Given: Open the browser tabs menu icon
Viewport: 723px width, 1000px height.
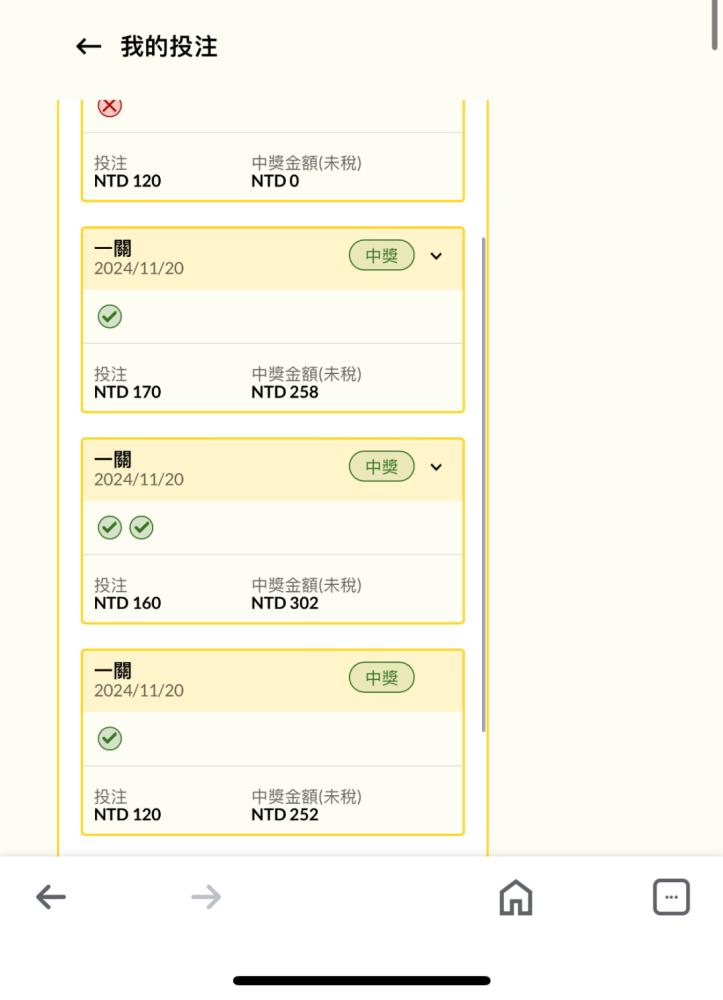Looking at the screenshot, I should pos(671,897).
